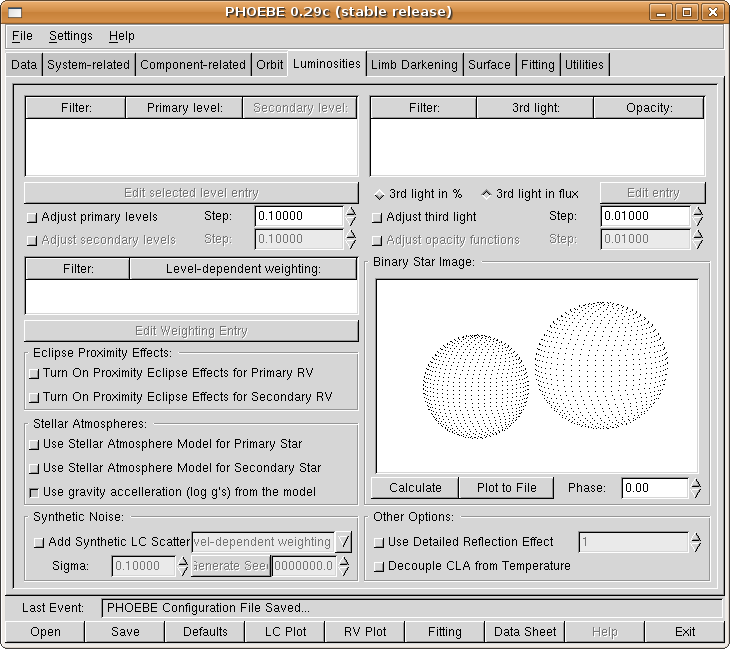Open the LC Plot window
Image resolution: width=730 pixels, height=649 pixels.
285,632
